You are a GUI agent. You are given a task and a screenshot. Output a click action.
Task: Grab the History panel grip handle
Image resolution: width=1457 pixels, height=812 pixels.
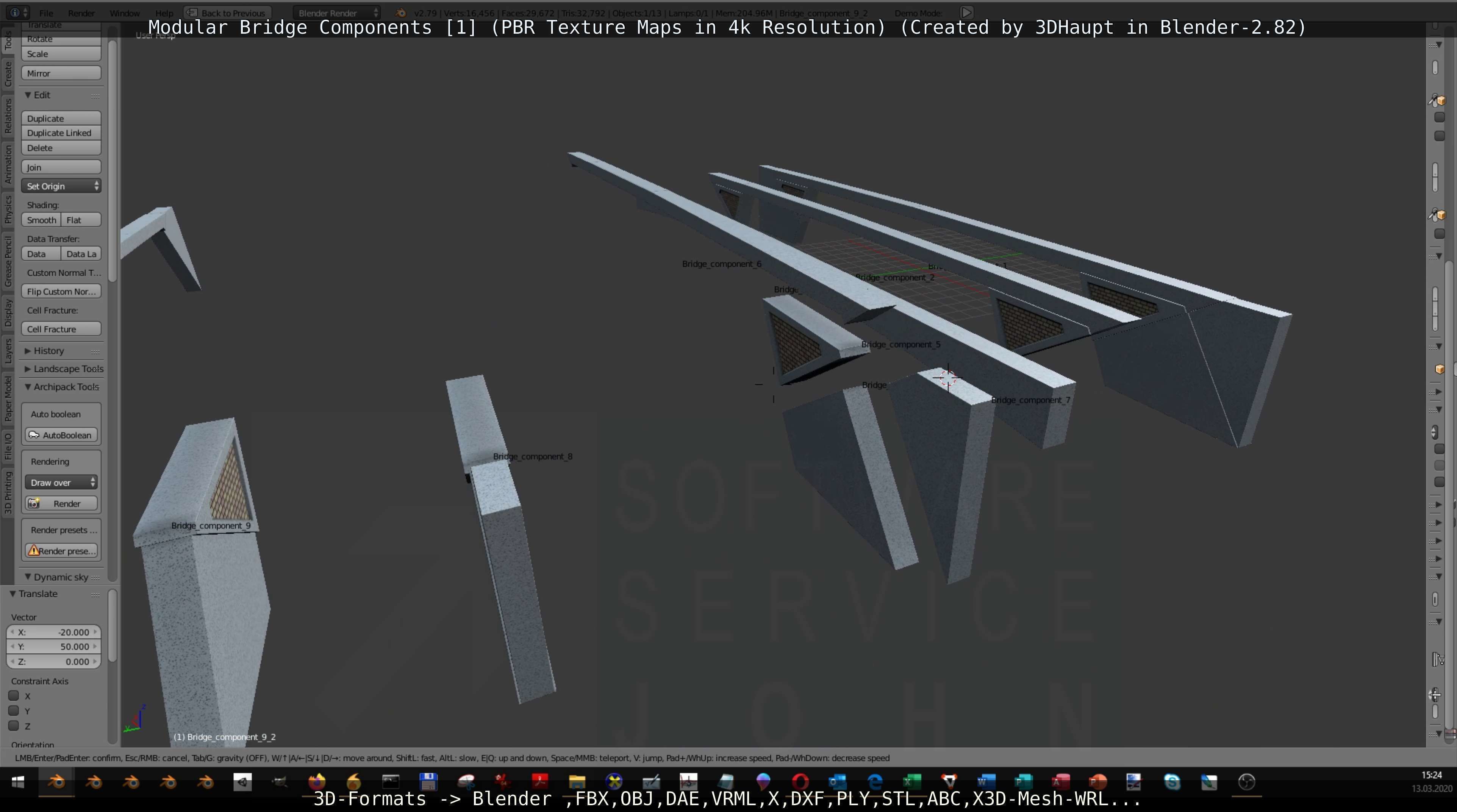pyautogui.click(x=95, y=351)
